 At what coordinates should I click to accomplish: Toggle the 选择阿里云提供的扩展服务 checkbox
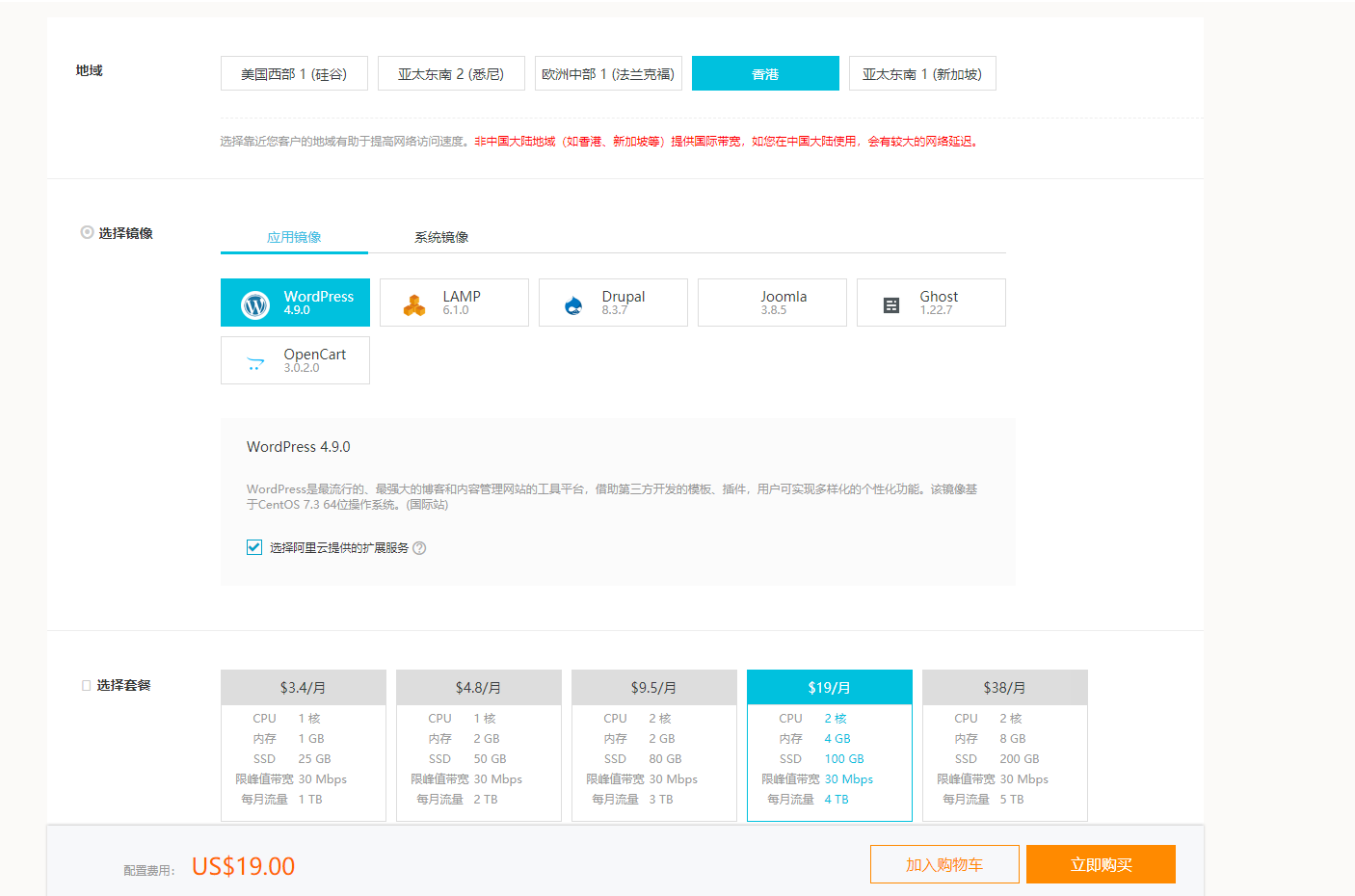tap(254, 547)
